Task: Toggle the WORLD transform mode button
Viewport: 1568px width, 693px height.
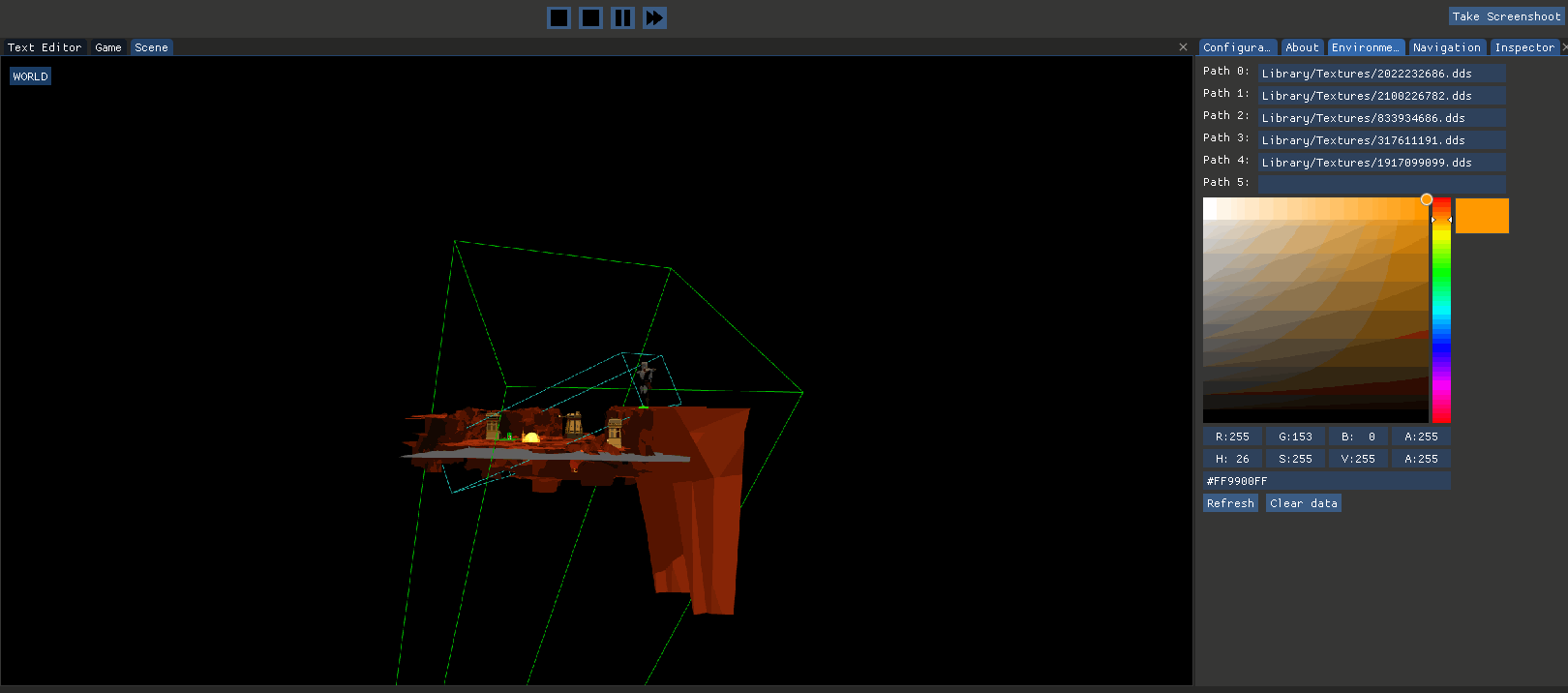Action: [x=30, y=76]
